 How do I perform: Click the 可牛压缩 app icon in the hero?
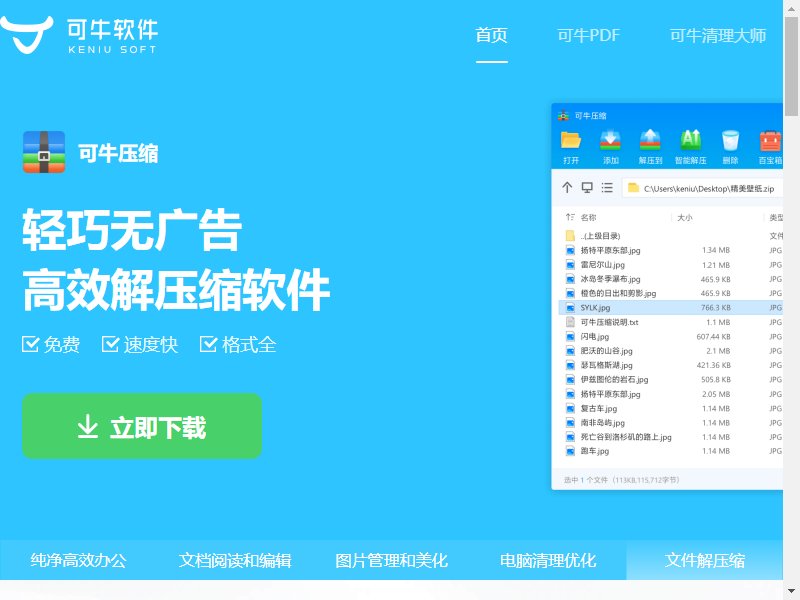44,152
